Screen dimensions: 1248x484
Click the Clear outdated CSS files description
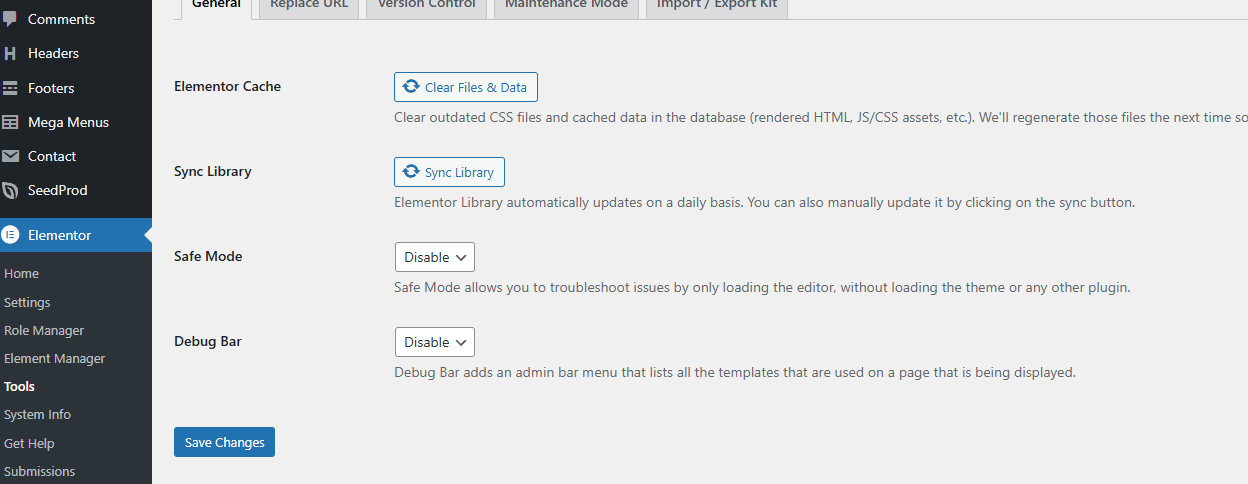pyautogui.click(x=821, y=117)
